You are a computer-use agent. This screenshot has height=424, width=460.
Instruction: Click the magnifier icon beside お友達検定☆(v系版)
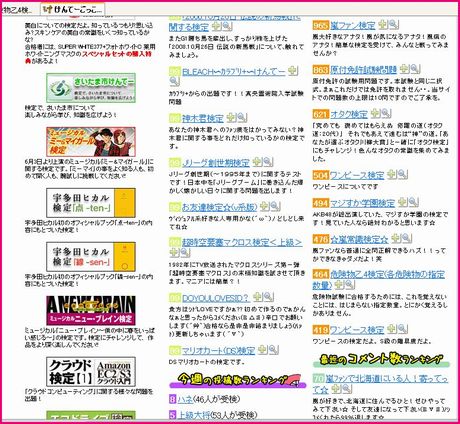coord(275,206)
